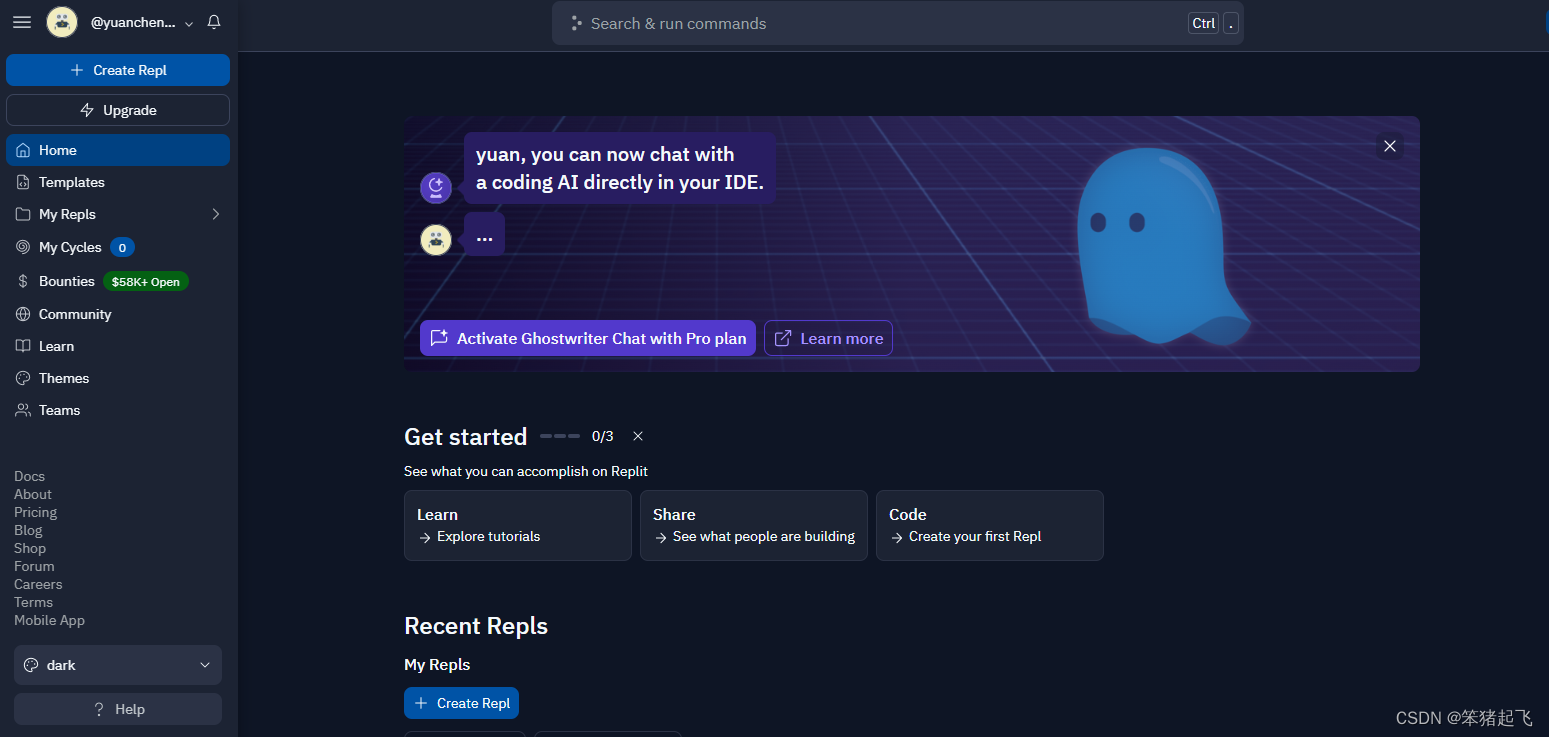1549x737 pixels.
Task: Open the dark theme selector dropdown
Action: (118, 665)
